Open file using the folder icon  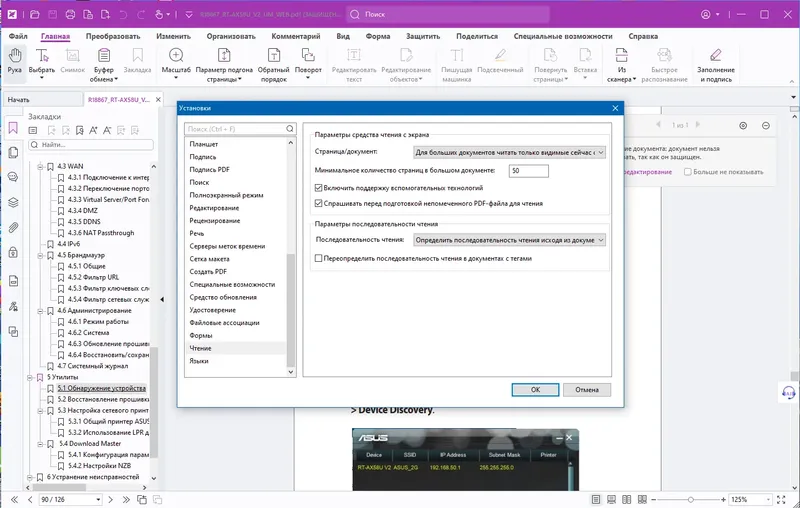coord(35,14)
